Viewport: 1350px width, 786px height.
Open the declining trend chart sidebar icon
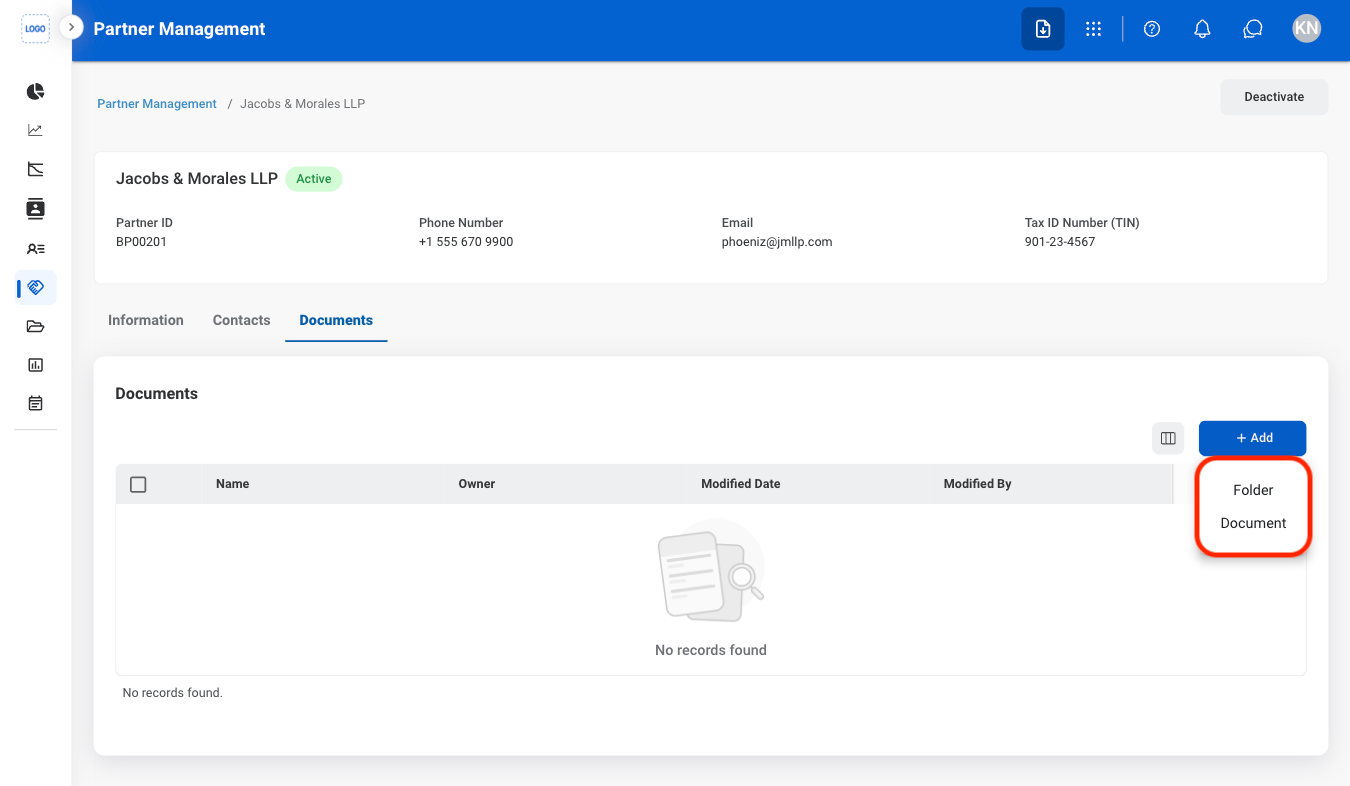click(36, 169)
